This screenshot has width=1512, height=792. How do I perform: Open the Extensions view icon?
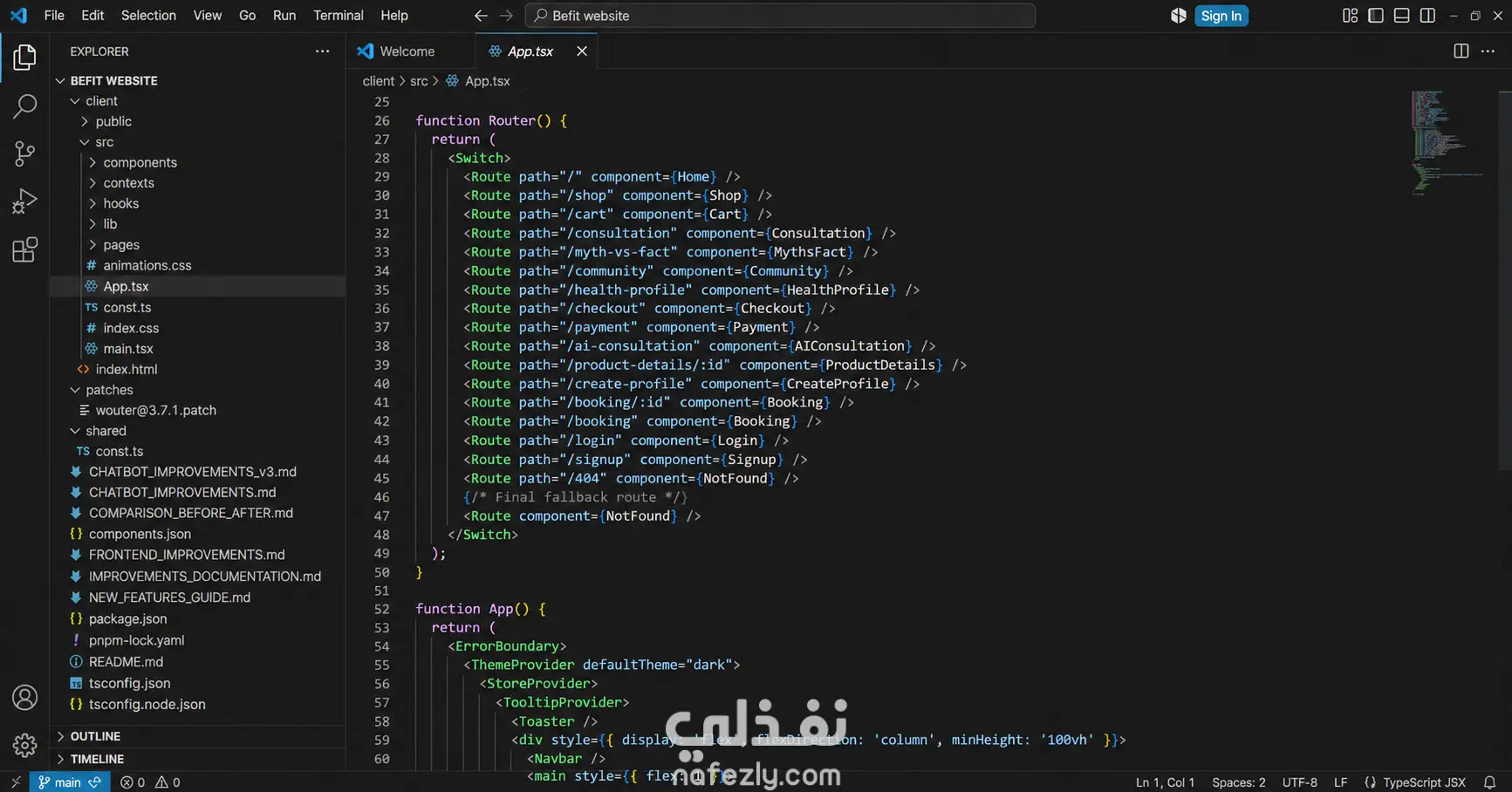(24, 250)
